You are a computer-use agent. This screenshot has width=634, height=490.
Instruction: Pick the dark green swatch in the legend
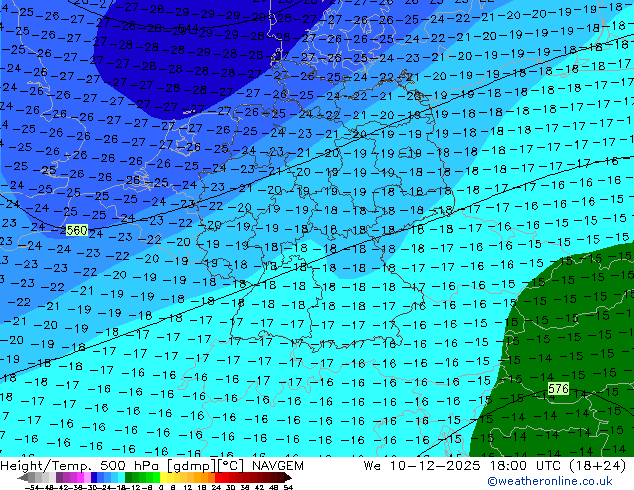pos(129,477)
